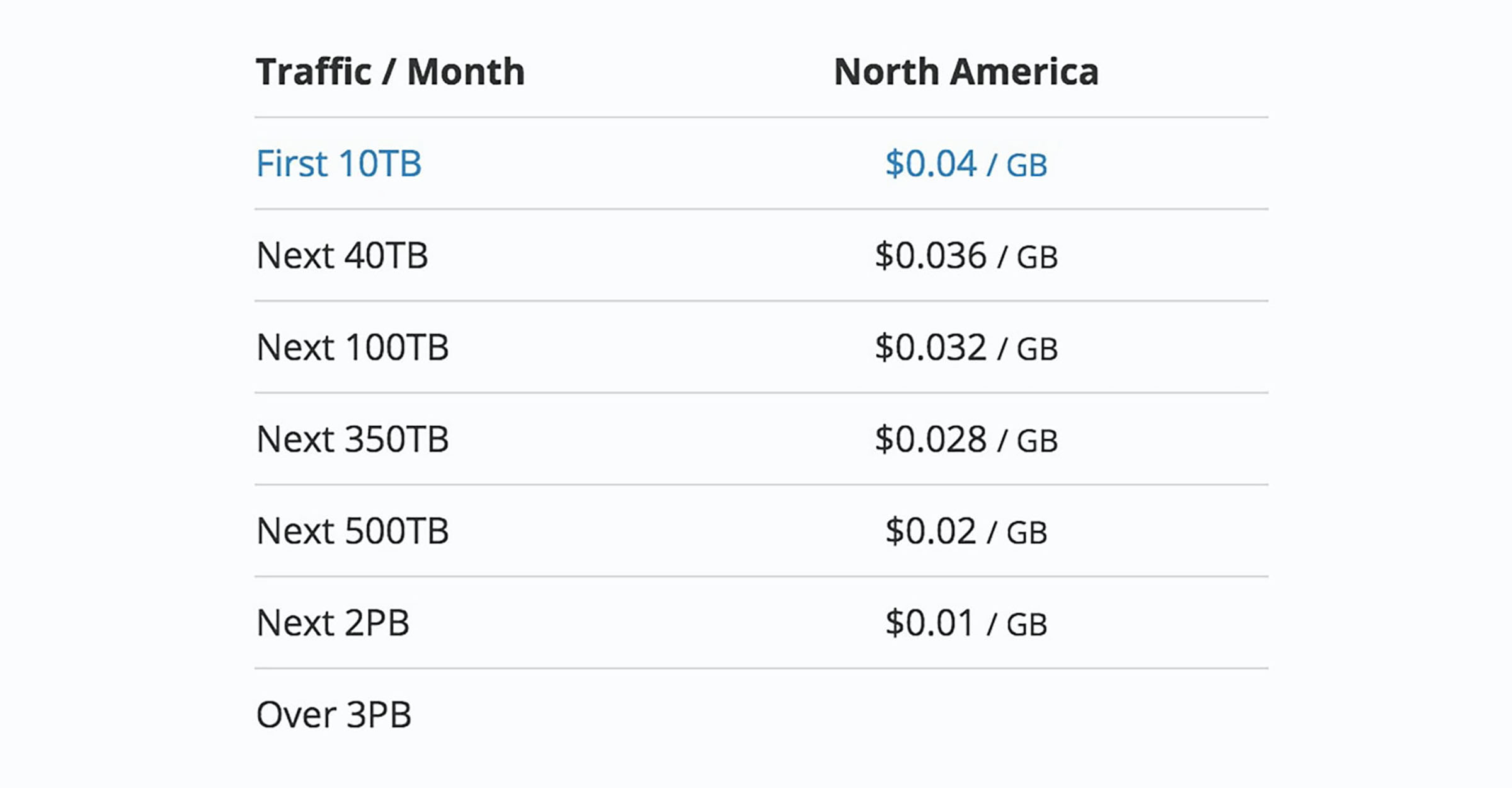This screenshot has height=788, width=1512.
Task: Click the blue "First 10TB" link
Action: [338, 164]
